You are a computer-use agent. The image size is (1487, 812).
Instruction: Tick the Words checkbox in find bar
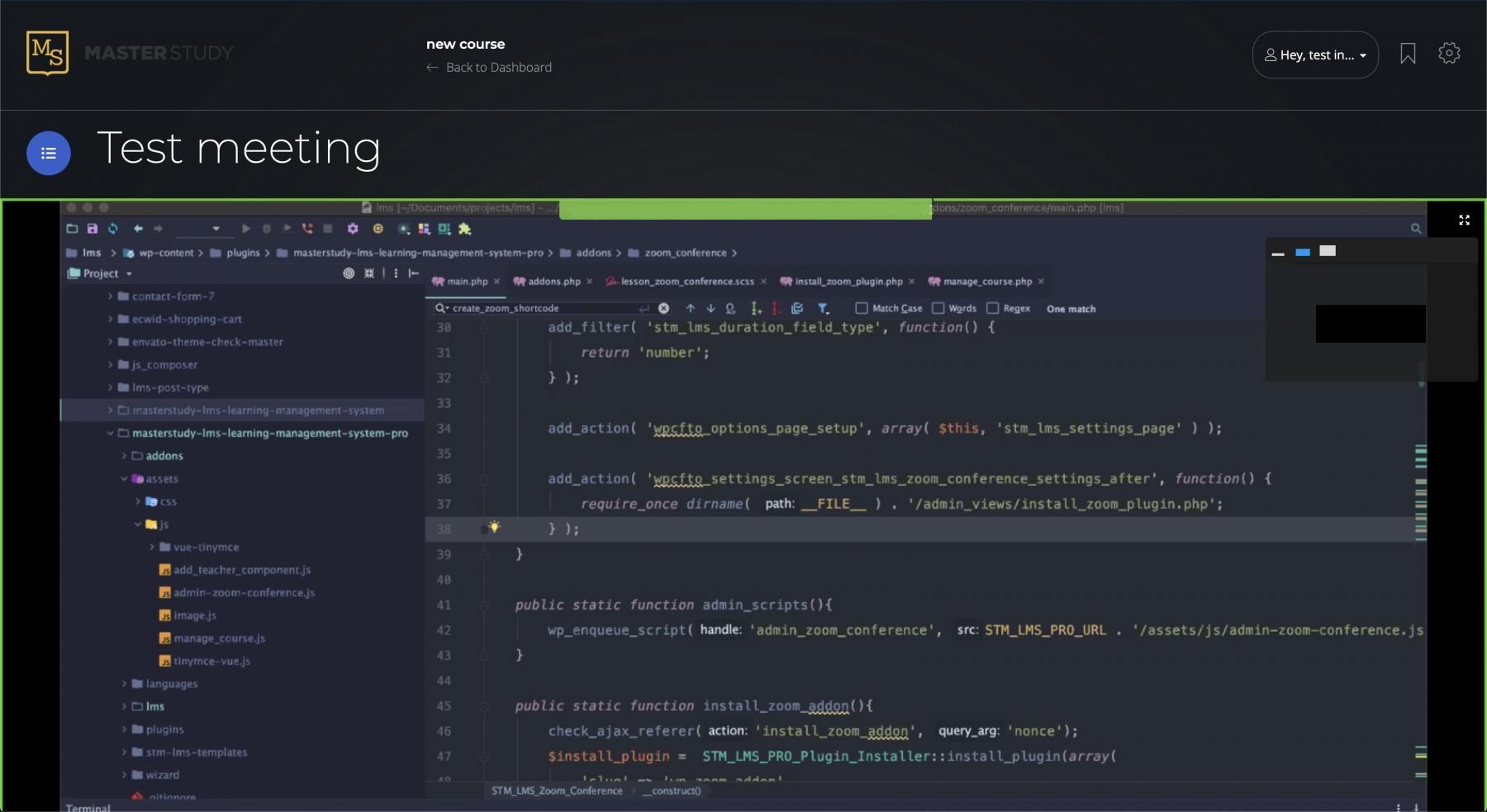938,308
